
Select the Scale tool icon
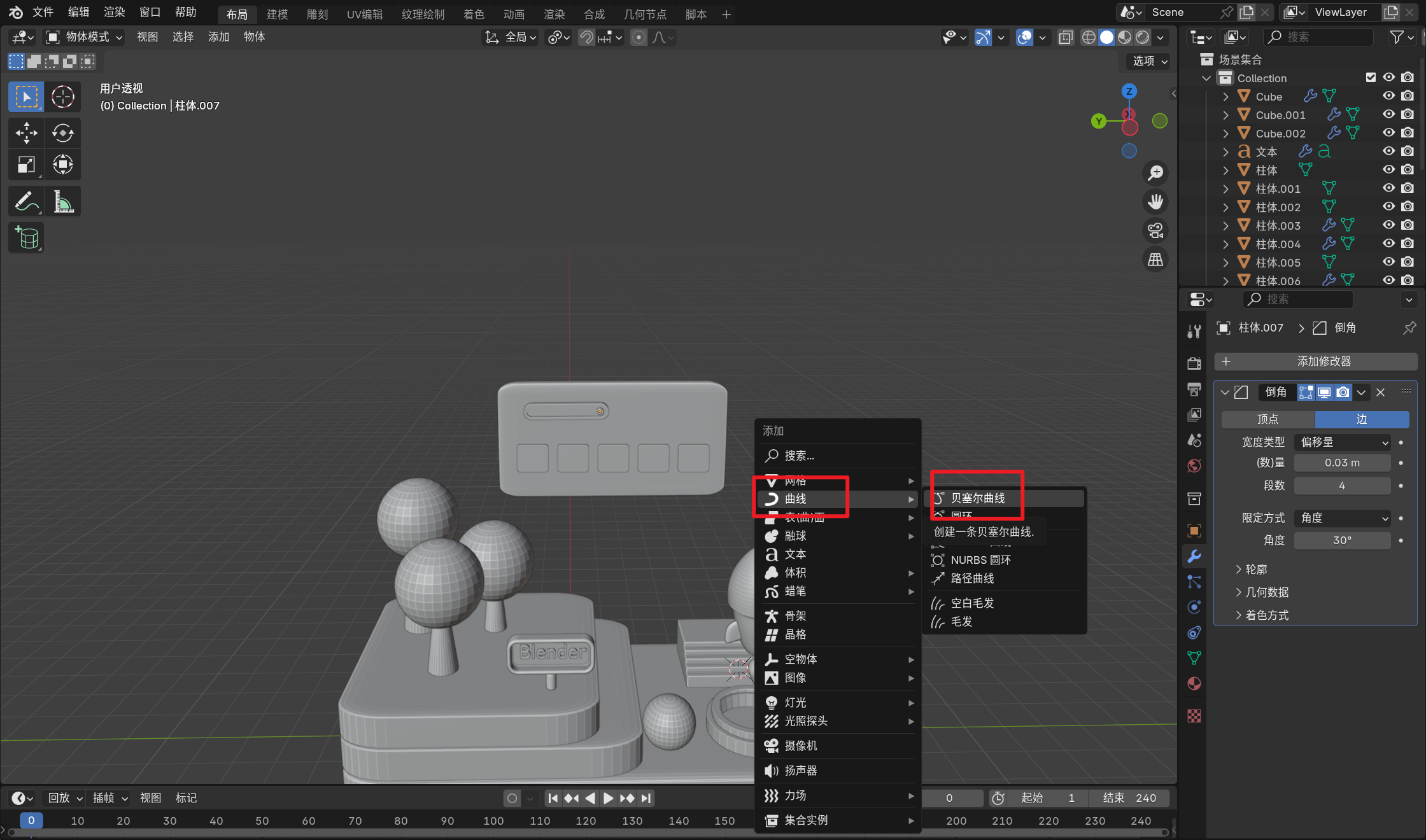(x=26, y=165)
